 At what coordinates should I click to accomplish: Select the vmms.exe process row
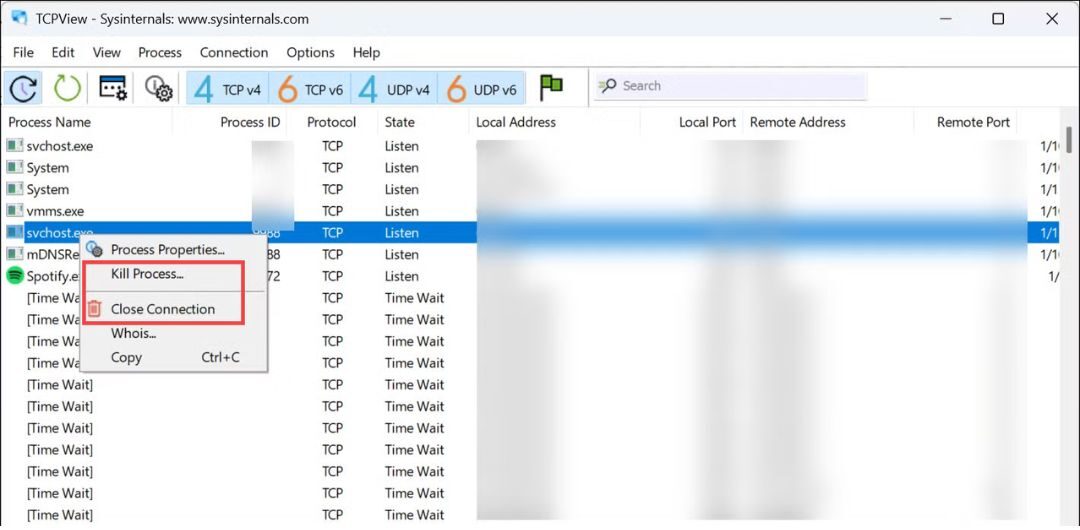[x=530, y=211]
